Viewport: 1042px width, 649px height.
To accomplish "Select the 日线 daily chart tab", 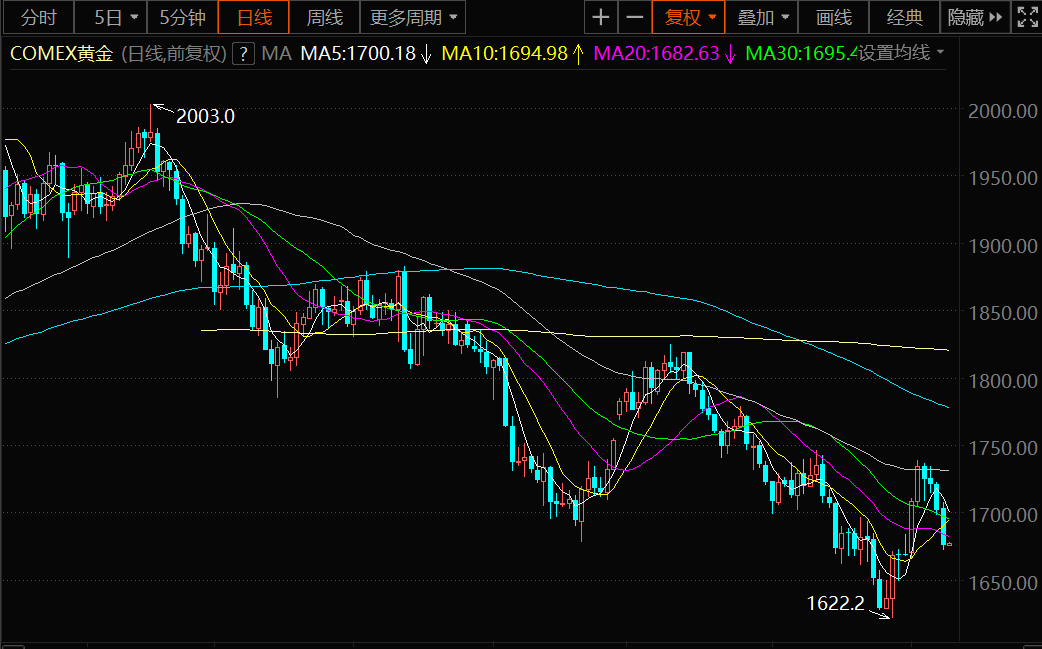I will click(254, 17).
